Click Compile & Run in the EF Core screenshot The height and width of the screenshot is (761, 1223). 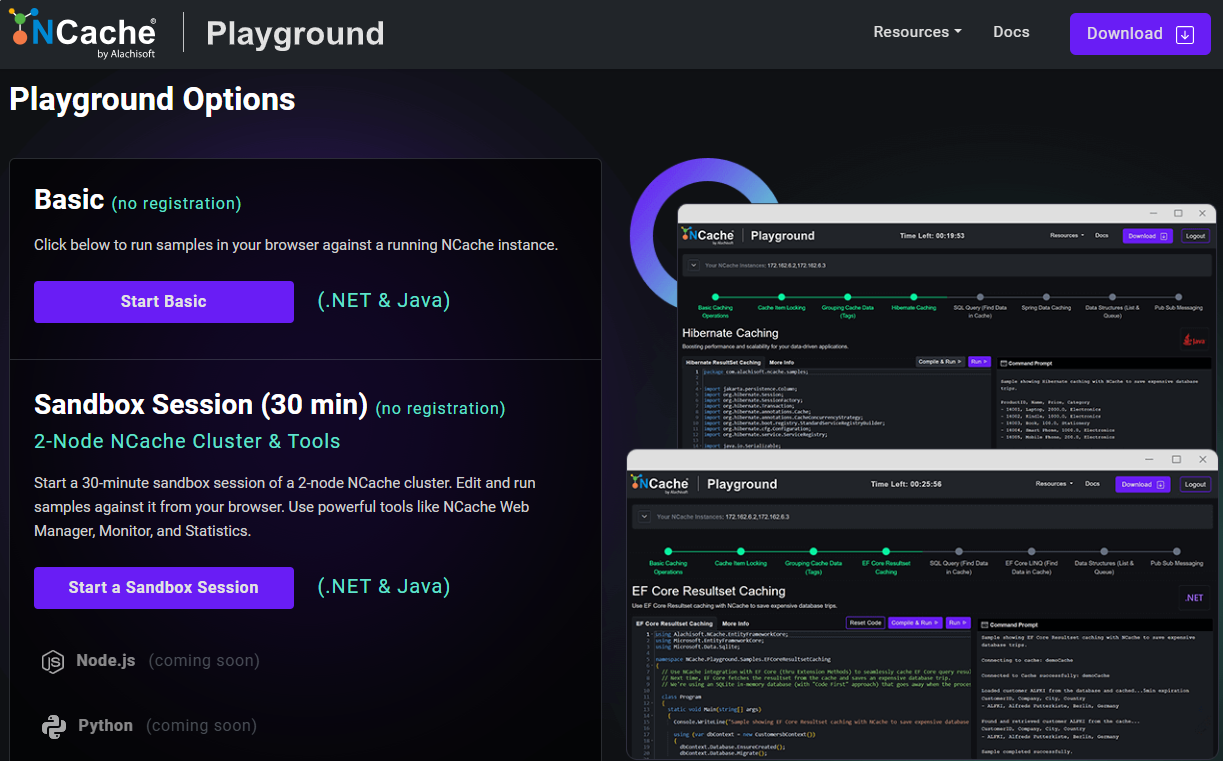916,623
